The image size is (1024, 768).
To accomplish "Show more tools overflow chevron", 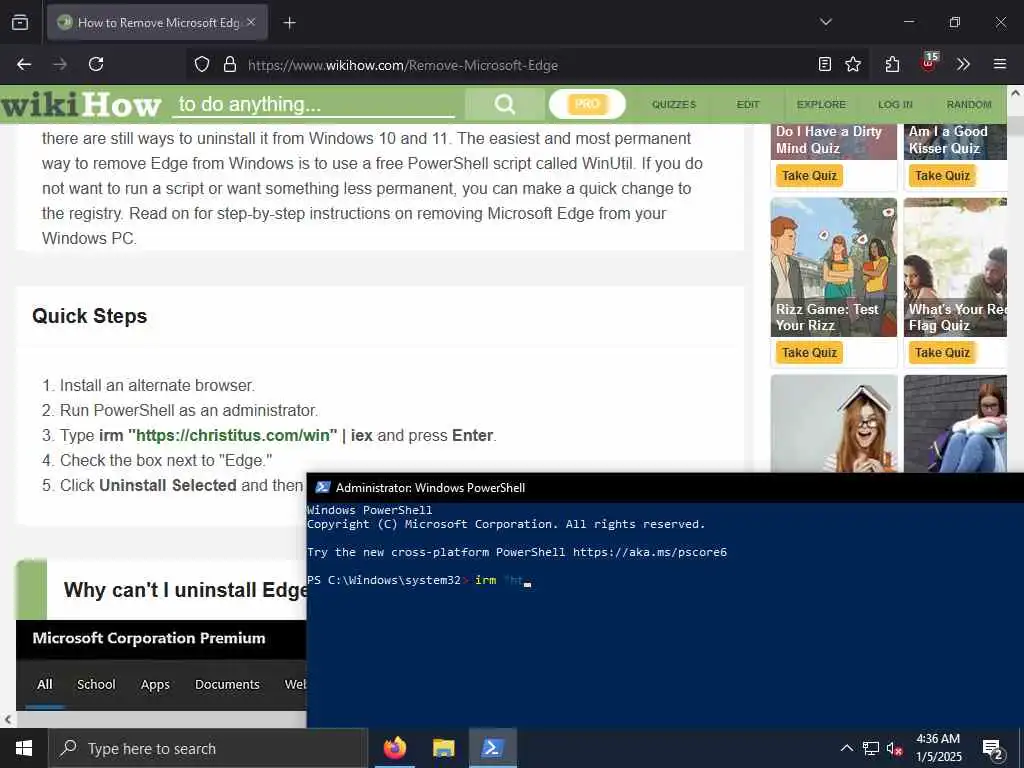I will 963,64.
